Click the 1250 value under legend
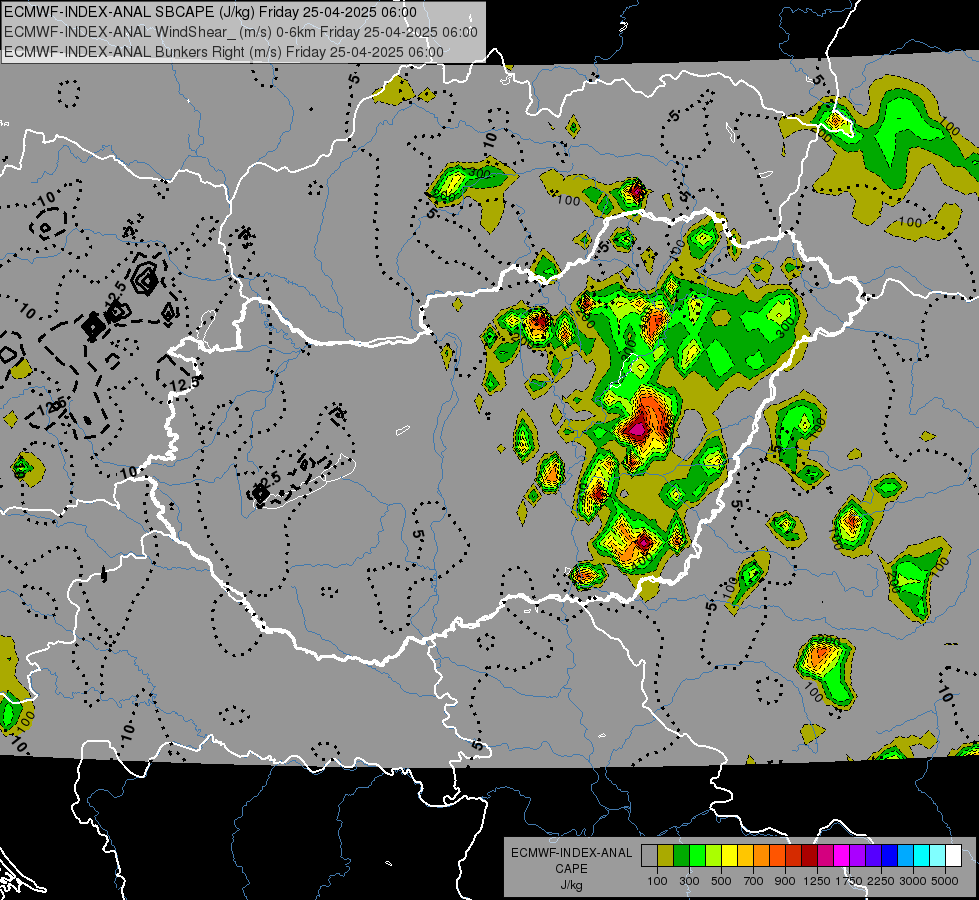The width and height of the screenshot is (979, 900). point(817,881)
